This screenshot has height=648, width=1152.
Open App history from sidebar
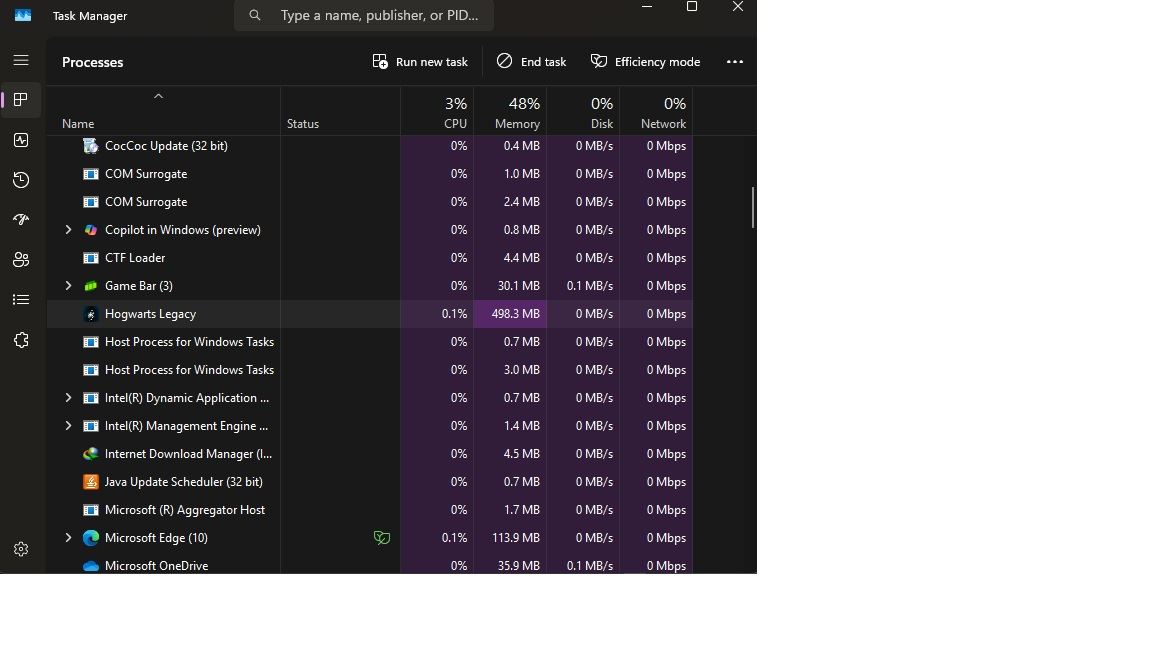point(21,180)
